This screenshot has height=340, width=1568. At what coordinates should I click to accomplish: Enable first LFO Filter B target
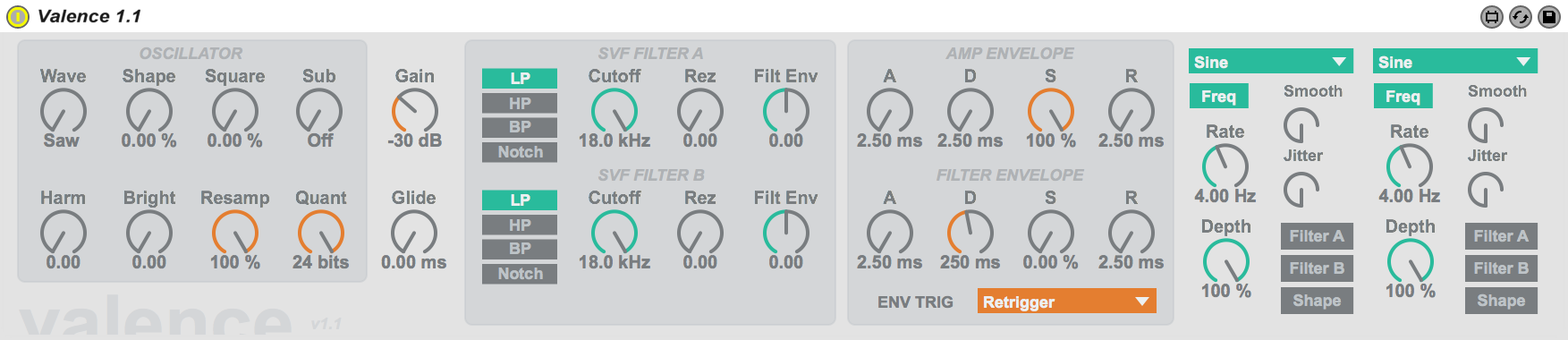(1317, 268)
